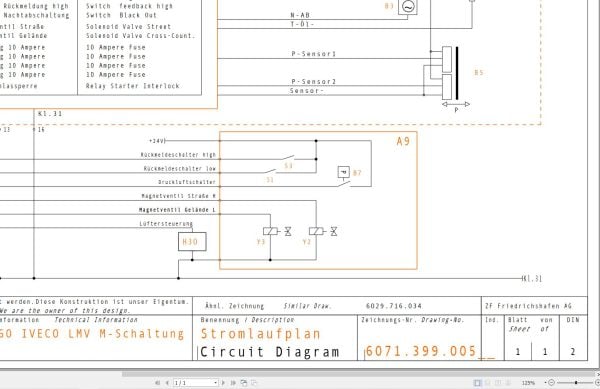This screenshot has width=600, height=389.
Task: Click the zoom out minus button
Action: 551,382
